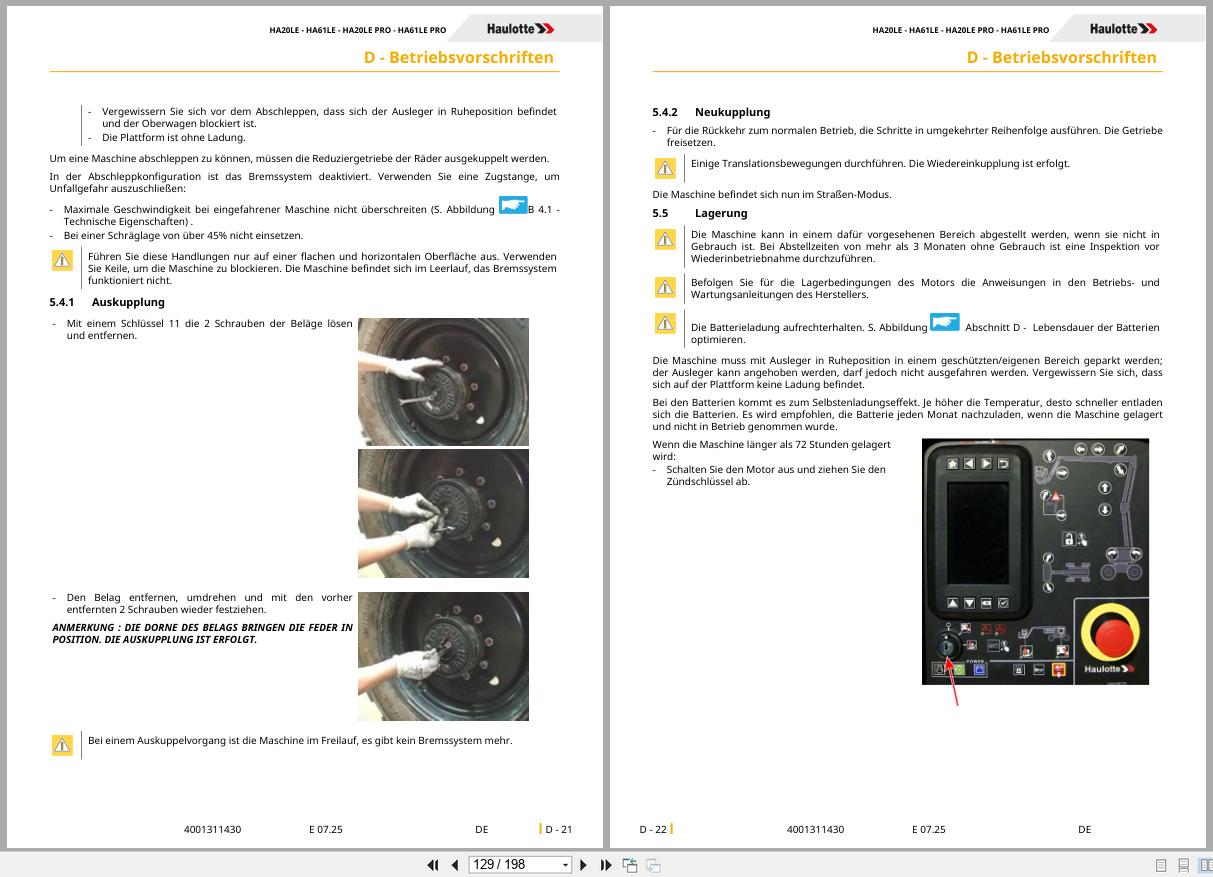Click 'DE' language code in left footer
1213x877 pixels.
[481, 829]
